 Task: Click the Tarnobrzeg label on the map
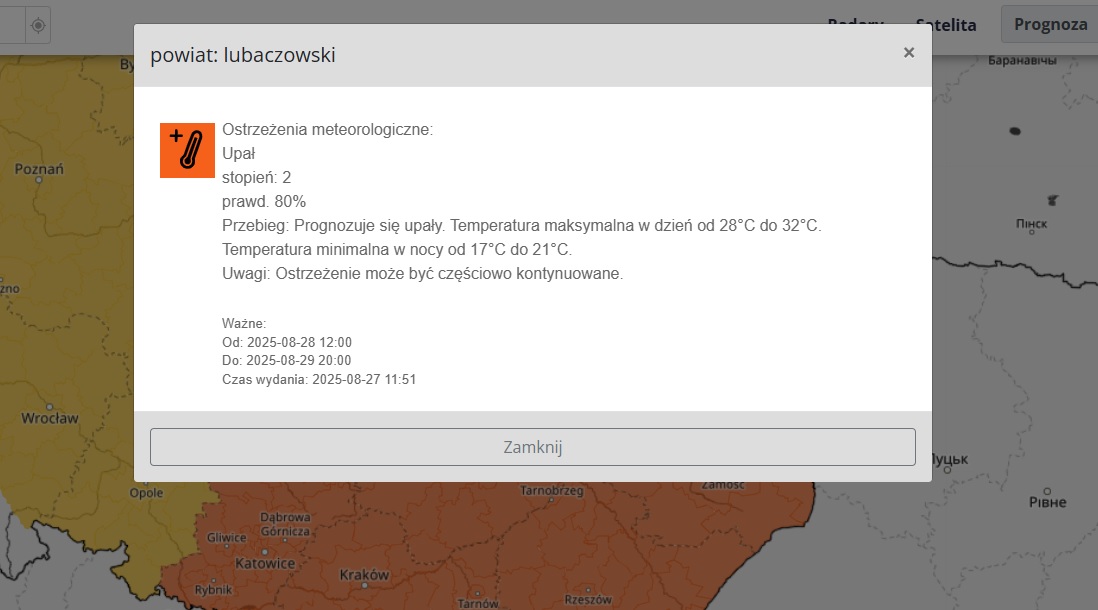pyautogui.click(x=551, y=491)
